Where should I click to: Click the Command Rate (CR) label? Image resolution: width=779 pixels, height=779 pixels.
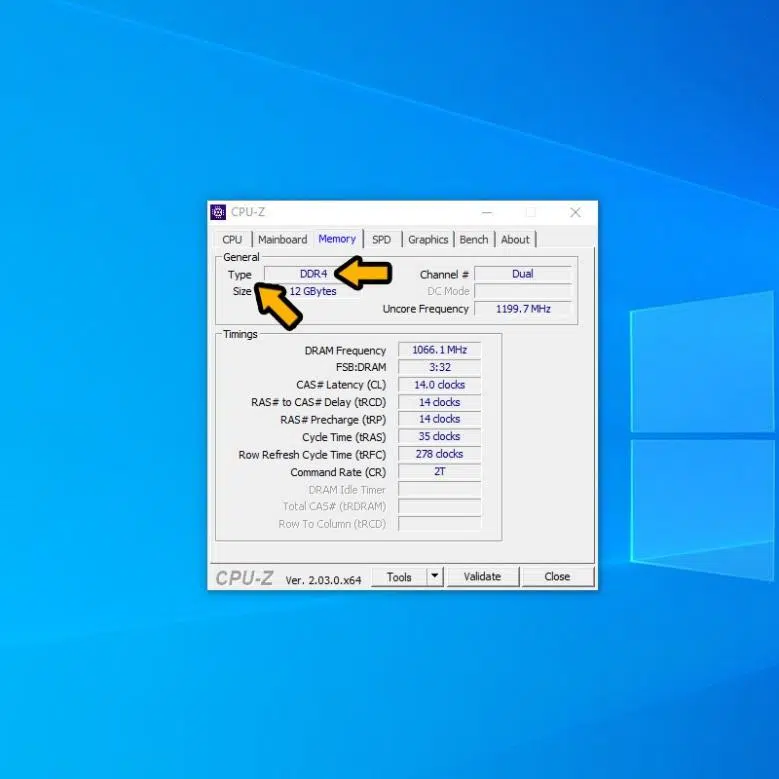[338, 472]
